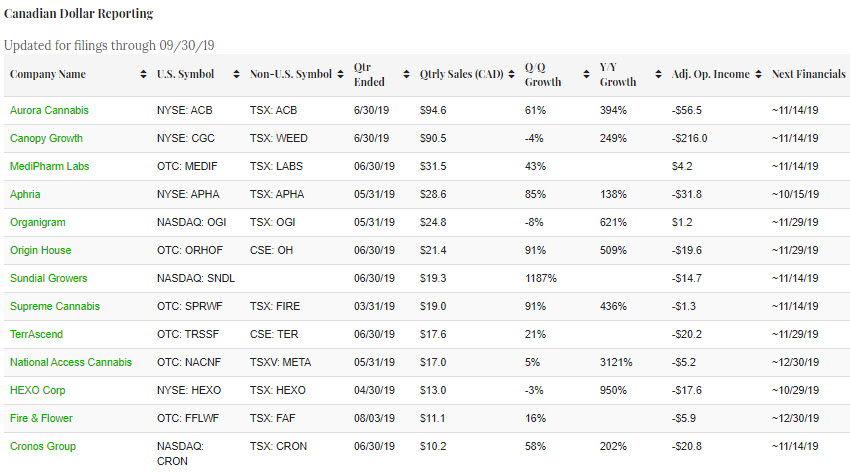Open Canopy Growth company link
The width and height of the screenshot is (850, 472).
[46, 138]
